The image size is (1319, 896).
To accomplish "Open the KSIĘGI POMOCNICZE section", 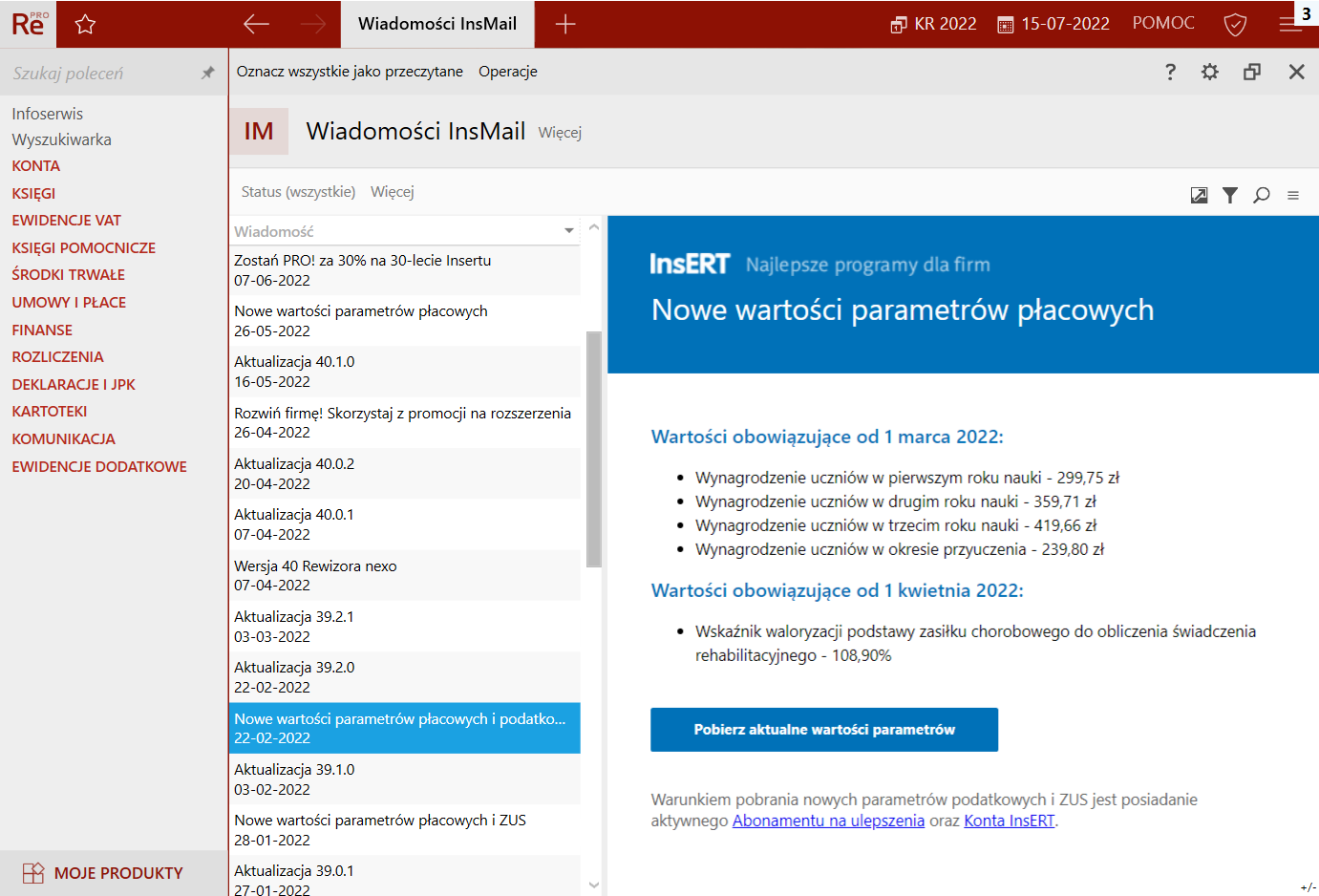I will (84, 248).
